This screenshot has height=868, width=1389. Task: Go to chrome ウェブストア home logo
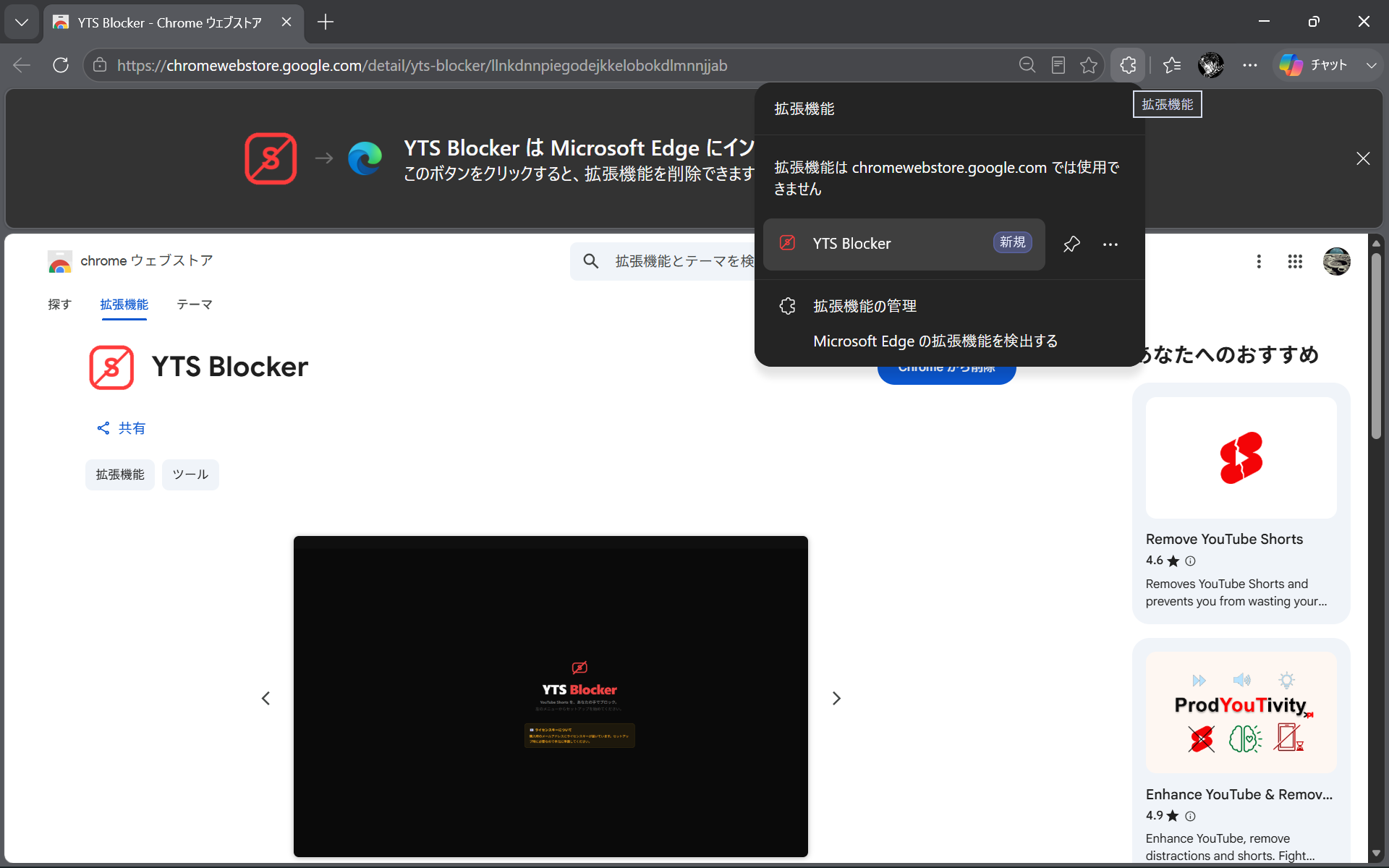tap(130, 261)
